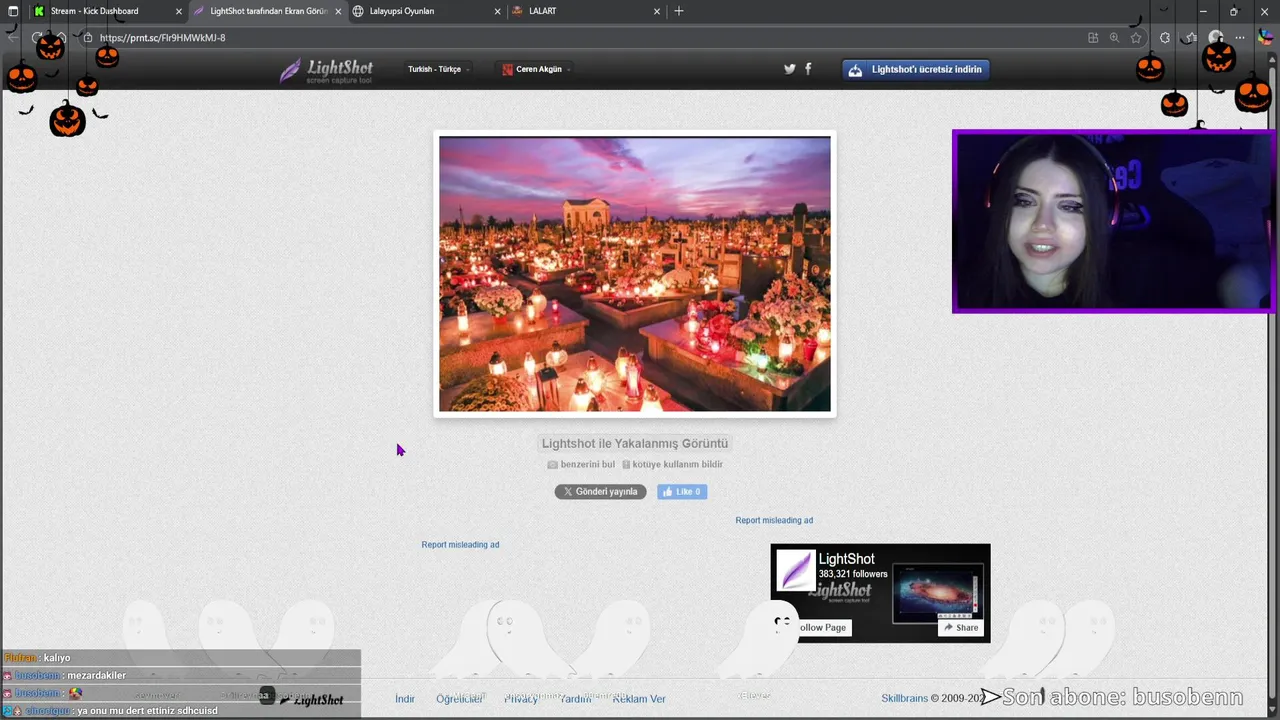The width and height of the screenshot is (1280, 720).
Task: Click Report misleading ad on right
Action: click(x=774, y=520)
